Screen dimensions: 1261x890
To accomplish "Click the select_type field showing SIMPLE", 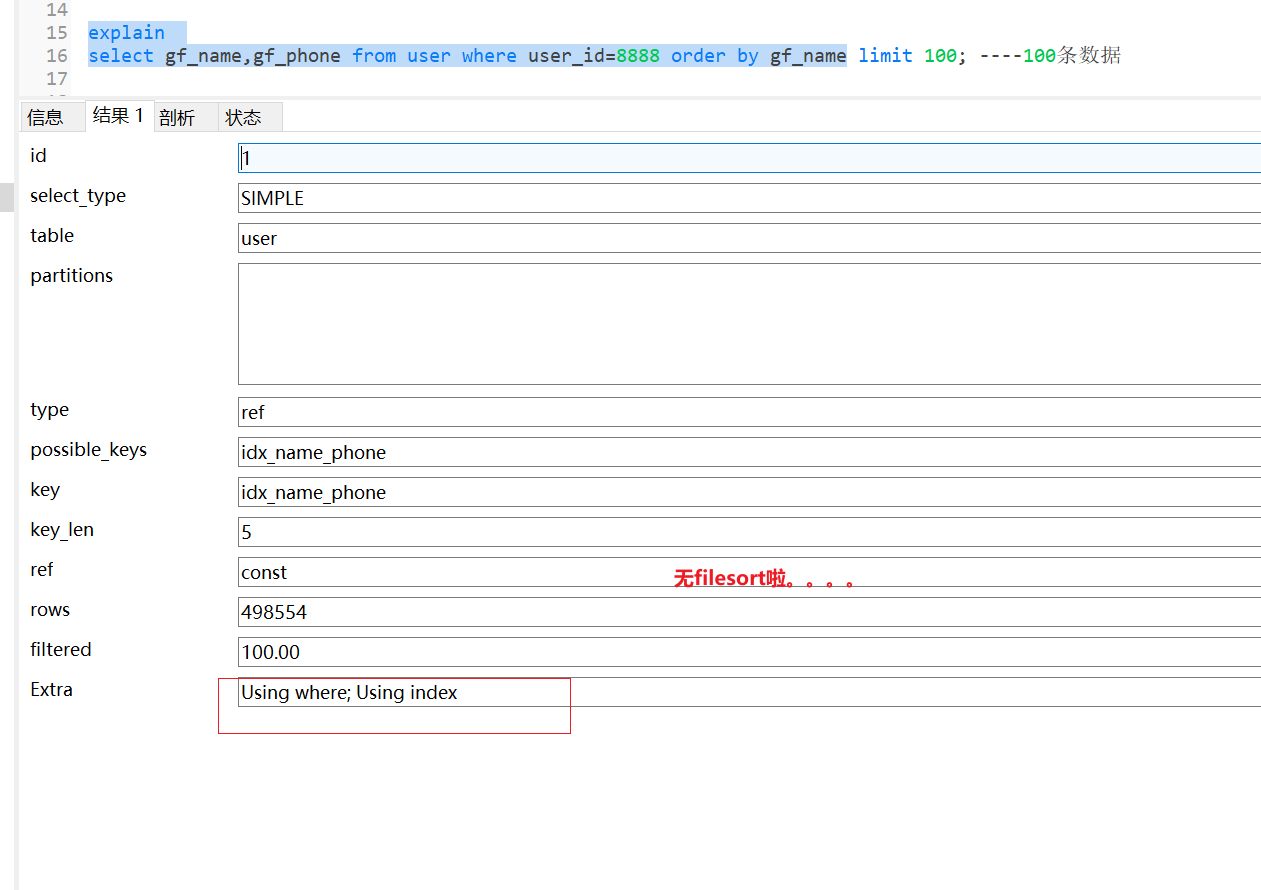I will pos(749,198).
